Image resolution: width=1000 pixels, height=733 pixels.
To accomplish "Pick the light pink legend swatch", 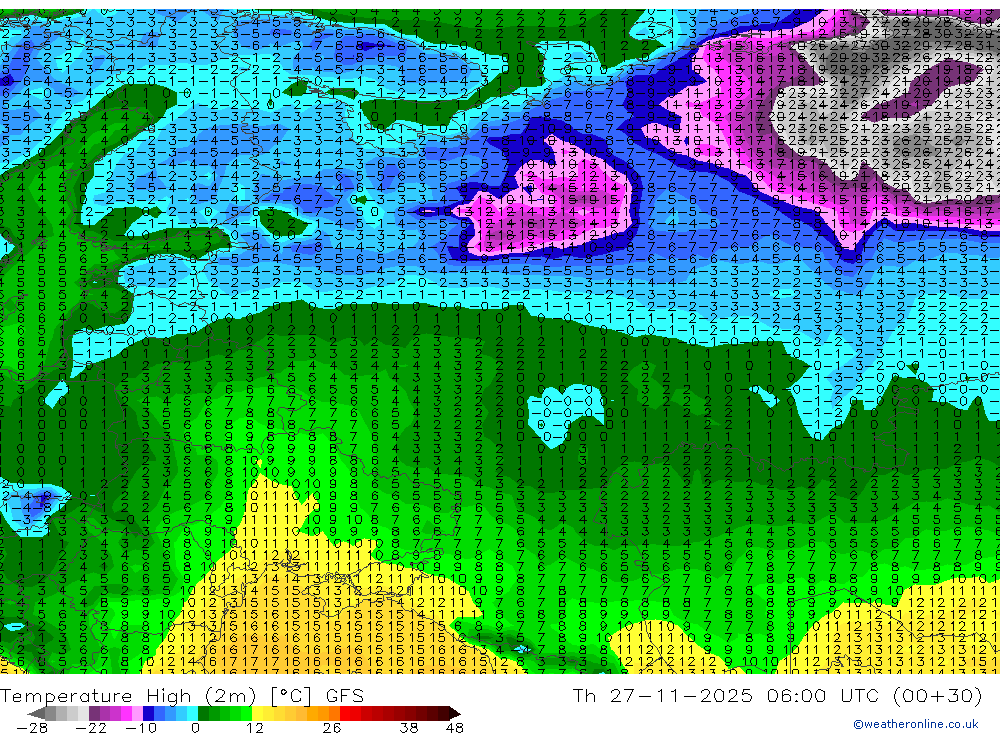I will click(x=137, y=713).
